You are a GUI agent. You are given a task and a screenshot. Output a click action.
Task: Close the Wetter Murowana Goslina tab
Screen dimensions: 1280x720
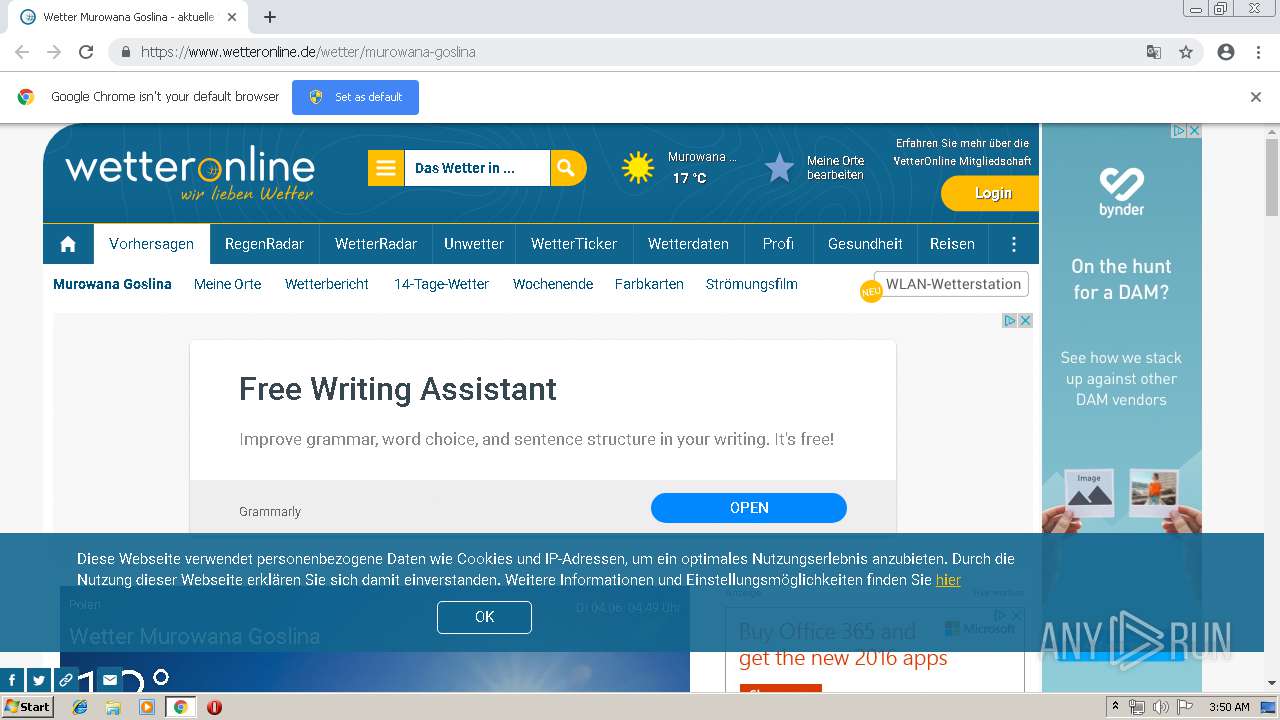[232, 17]
